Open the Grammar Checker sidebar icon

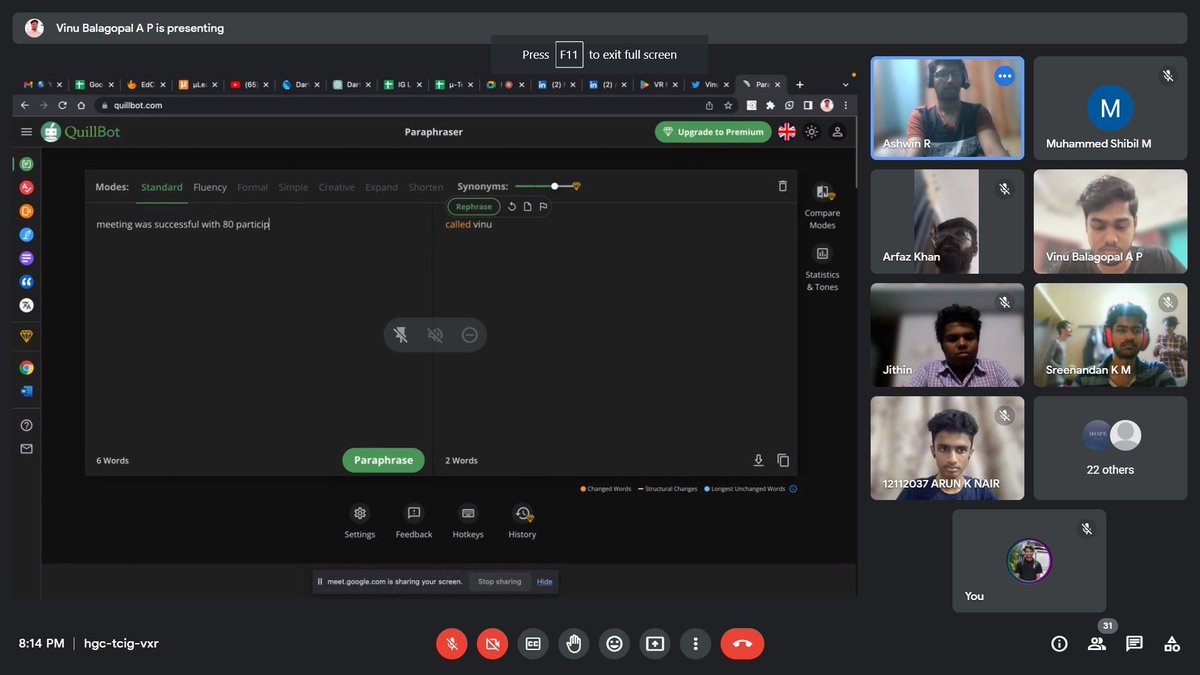[x=27, y=187]
